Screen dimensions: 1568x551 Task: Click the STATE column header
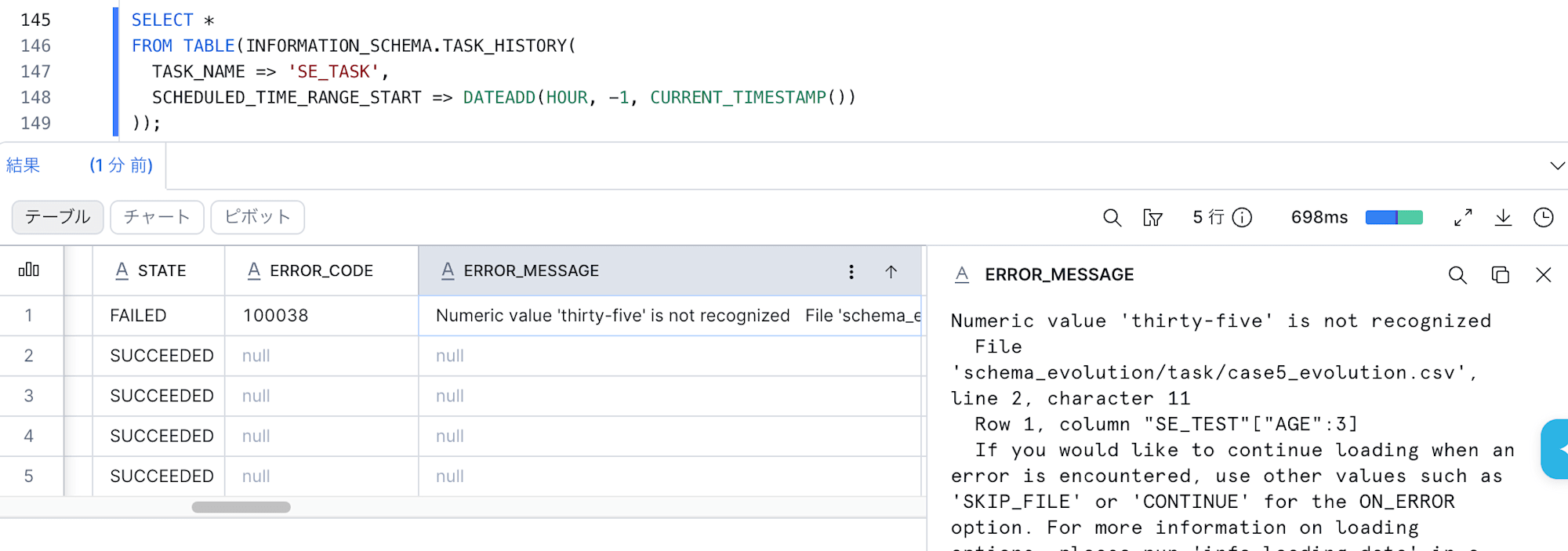159,270
